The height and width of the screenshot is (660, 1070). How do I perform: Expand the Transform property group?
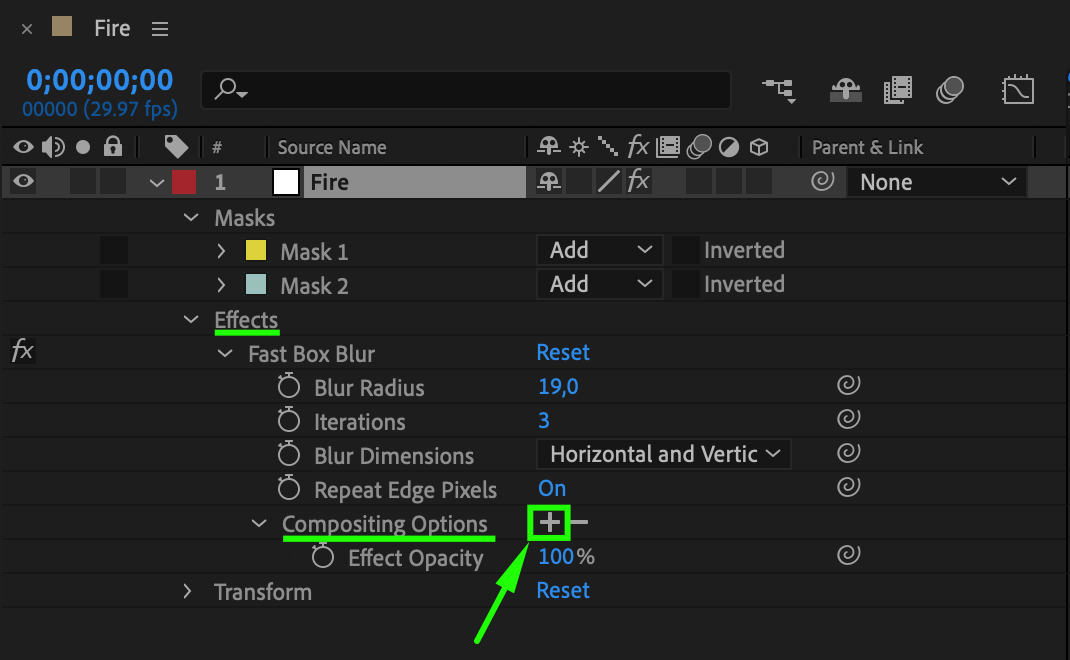pyautogui.click(x=188, y=591)
